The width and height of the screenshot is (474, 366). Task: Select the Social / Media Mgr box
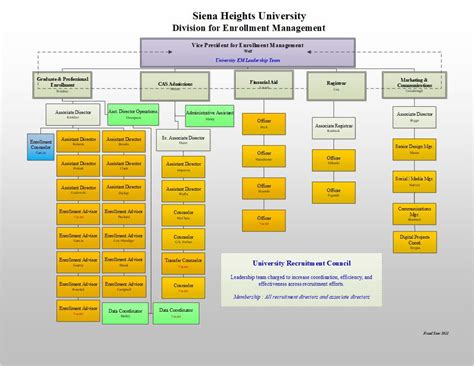414,182
